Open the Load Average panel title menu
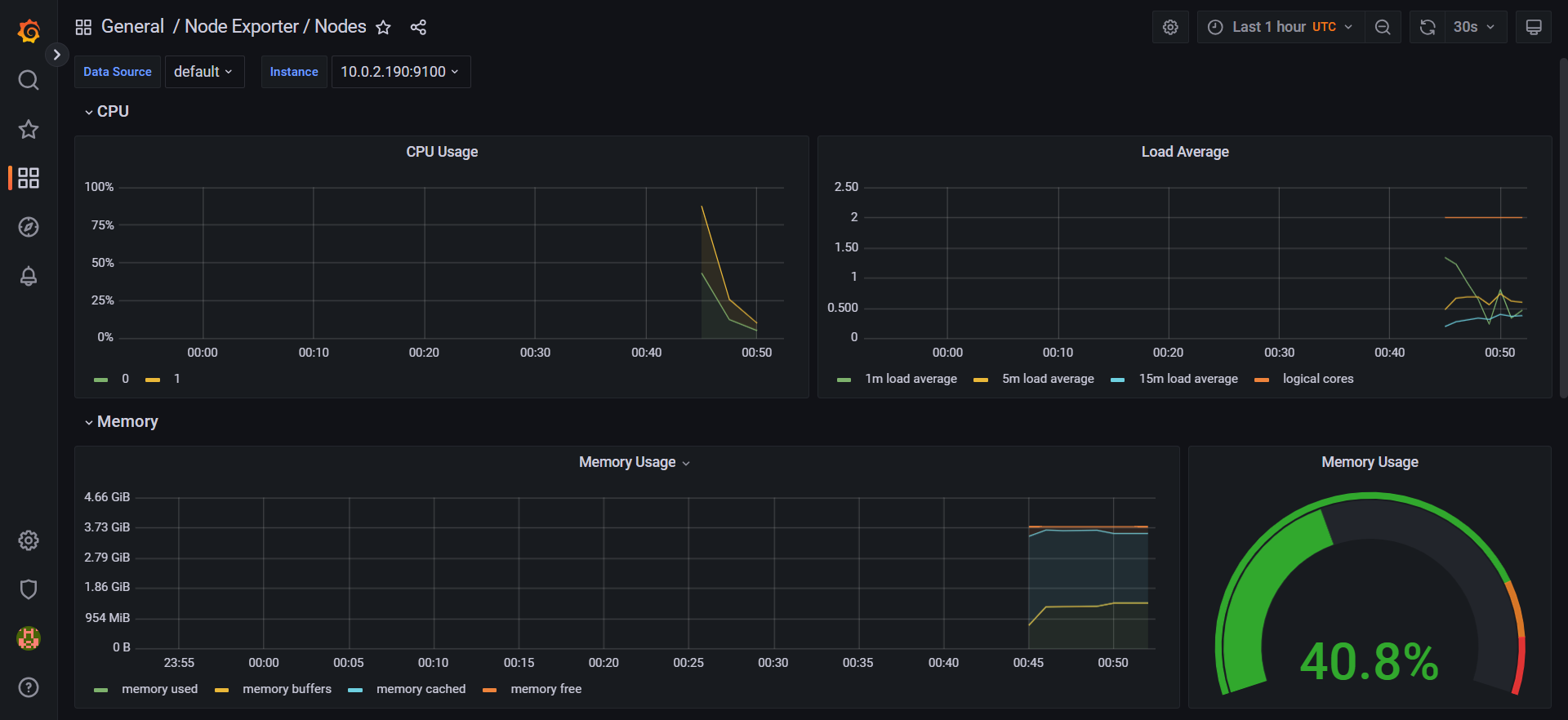The width and height of the screenshot is (1568, 720). (x=1185, y=152)
